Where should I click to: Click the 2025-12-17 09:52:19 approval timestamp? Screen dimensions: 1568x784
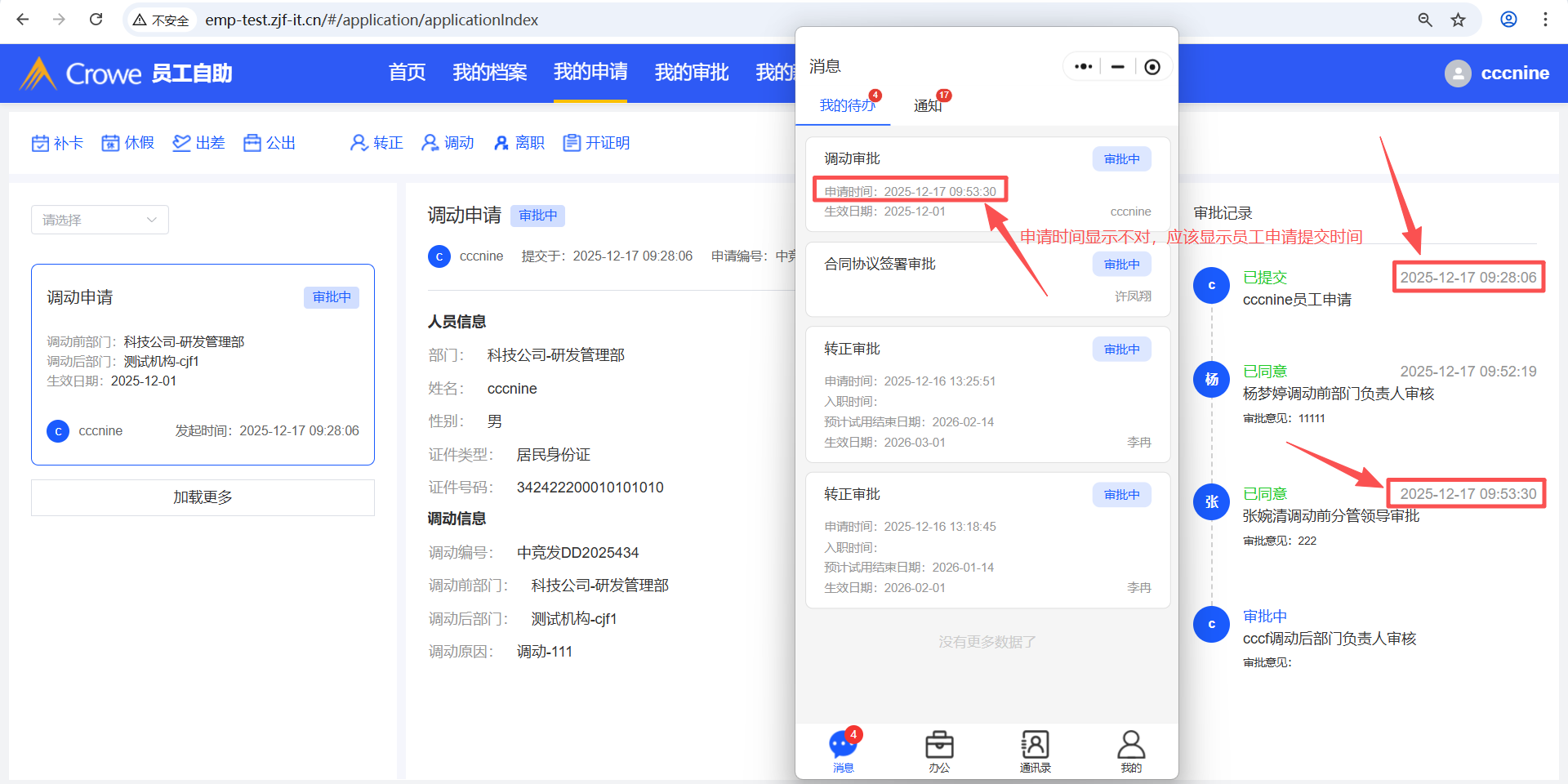pyautogui.click(x=1468, y=372)
